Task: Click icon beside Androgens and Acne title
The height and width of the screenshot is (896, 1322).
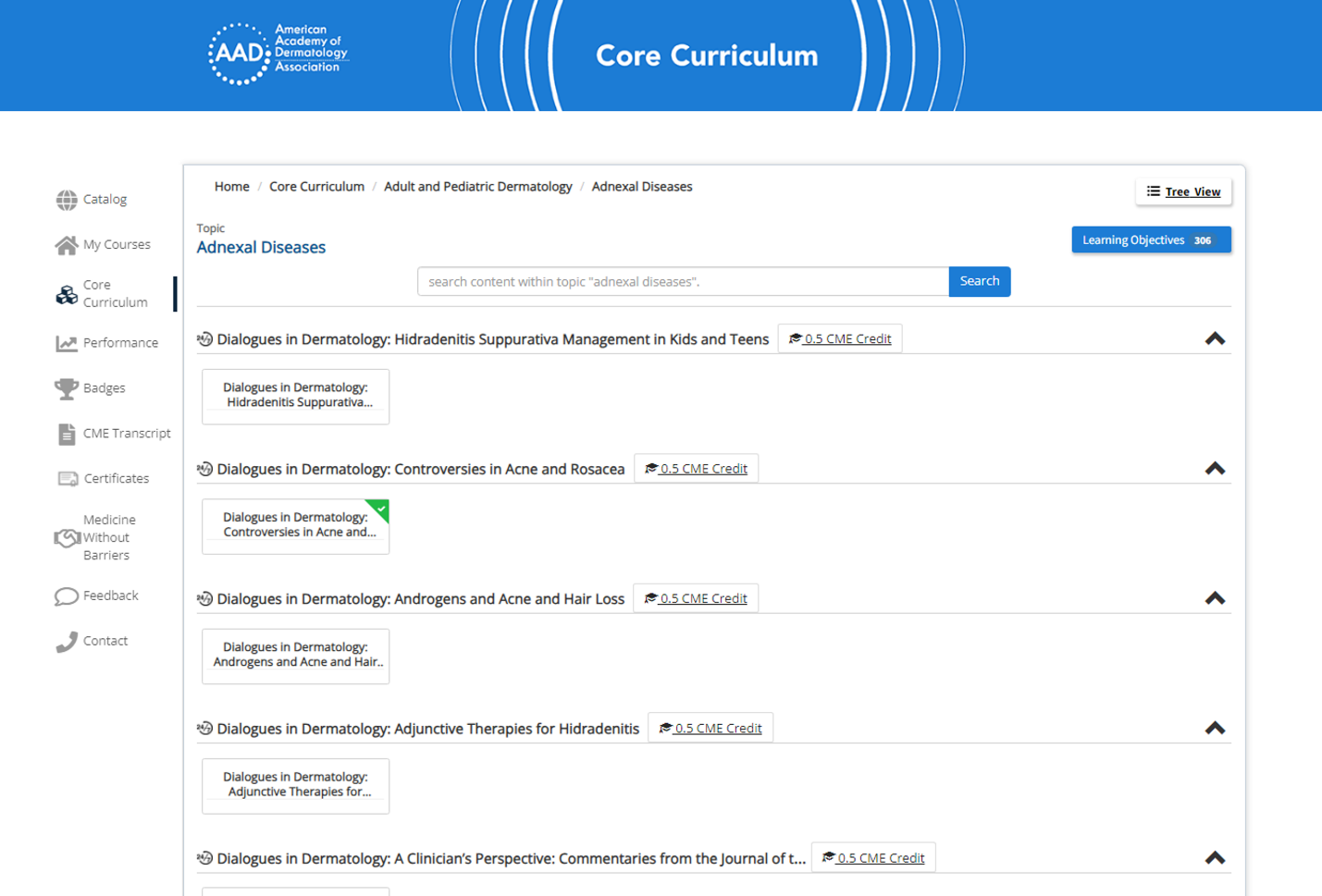Action: coord(204,598)
